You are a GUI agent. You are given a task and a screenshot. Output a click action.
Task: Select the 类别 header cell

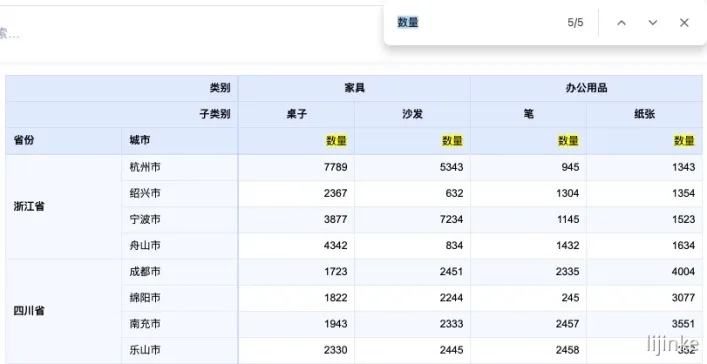point(122,88)
